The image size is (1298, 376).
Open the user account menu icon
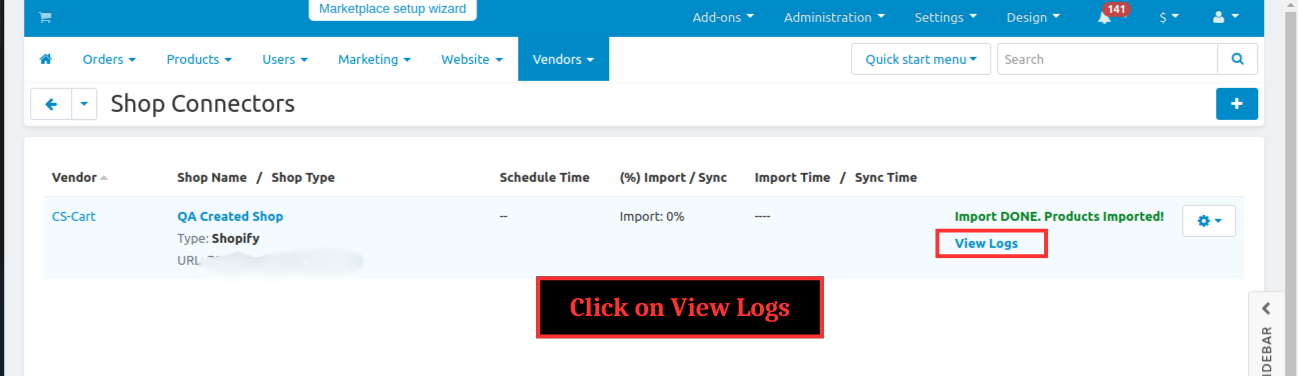click(1225, 17)
